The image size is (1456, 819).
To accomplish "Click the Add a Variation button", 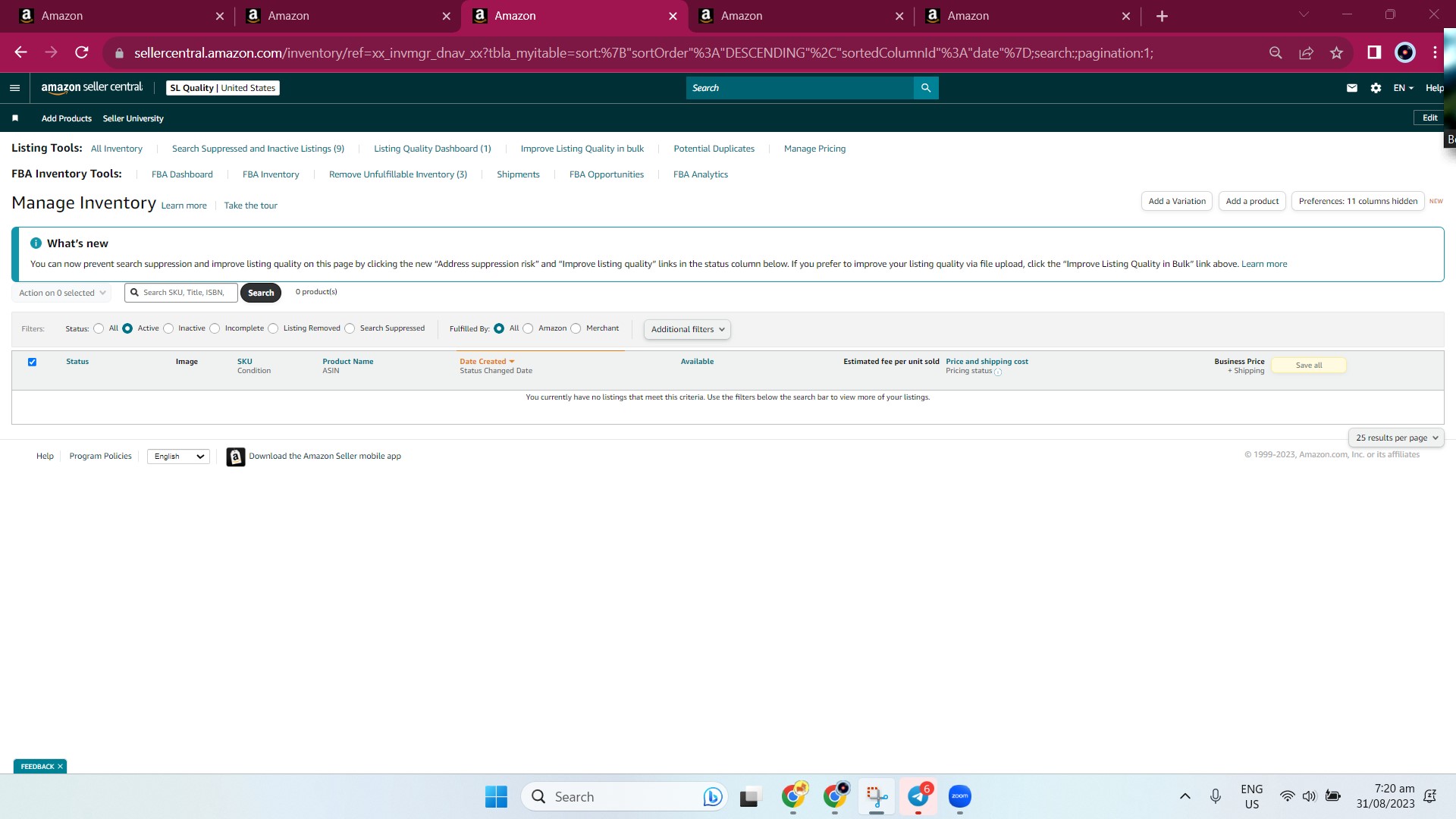I will pos(1177,202).
